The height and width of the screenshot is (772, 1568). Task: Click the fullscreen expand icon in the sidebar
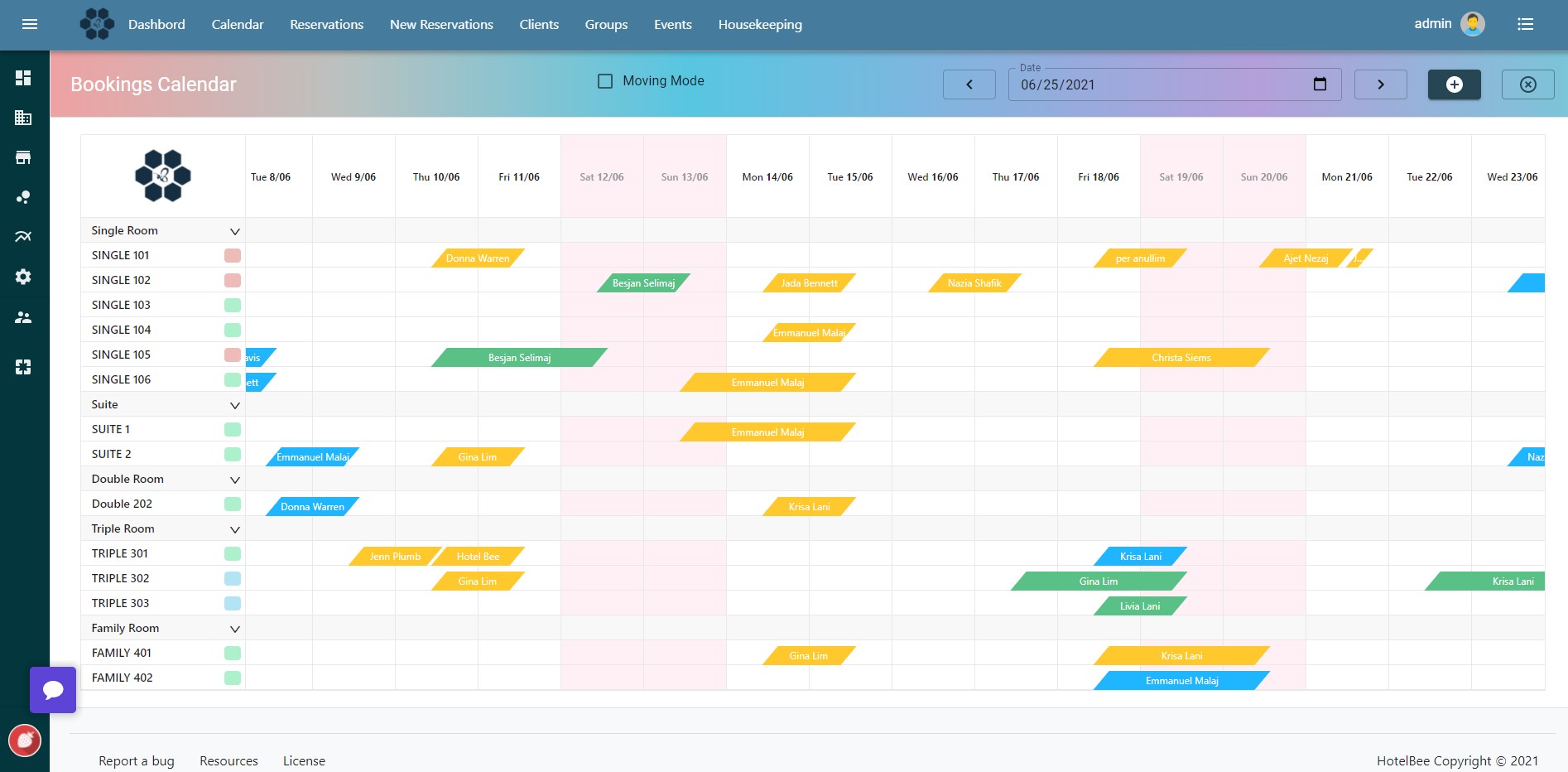coord(22,367)
